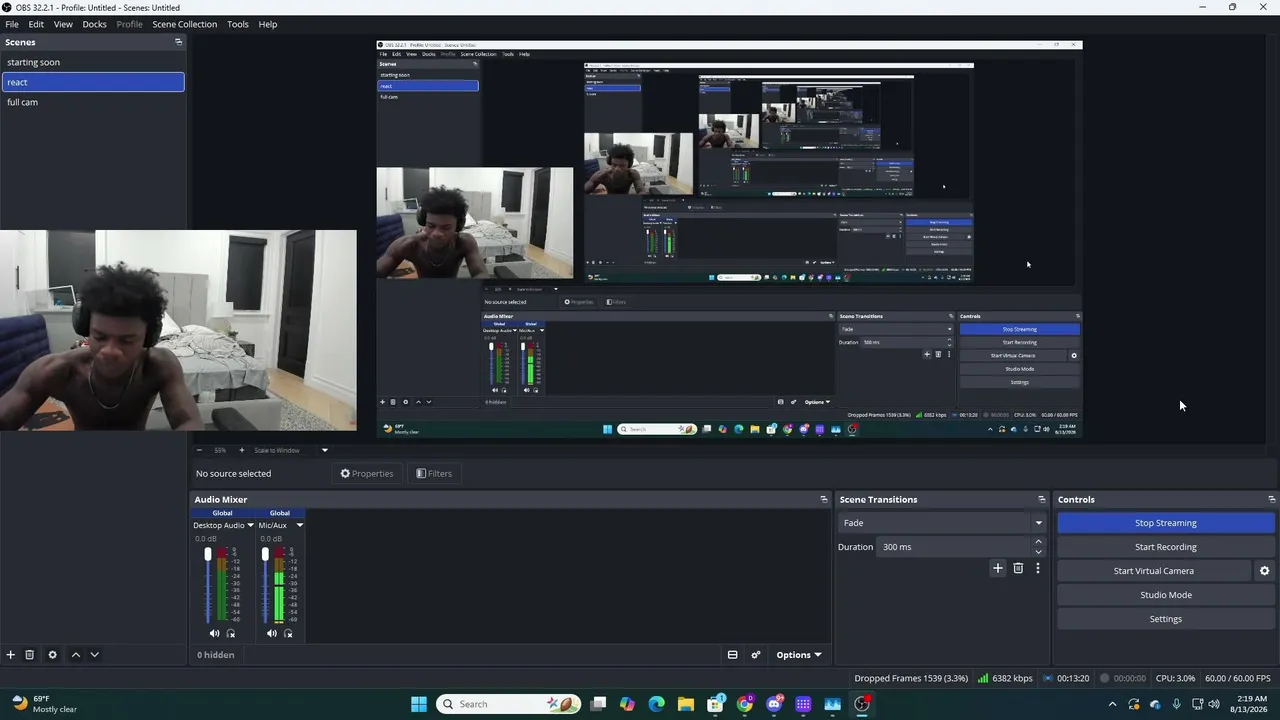Image resolution: width=1280 pixels, height=720 pixels.
Task: Adjust Mic/Aux volume slider handle
Action: coord(265,554)
